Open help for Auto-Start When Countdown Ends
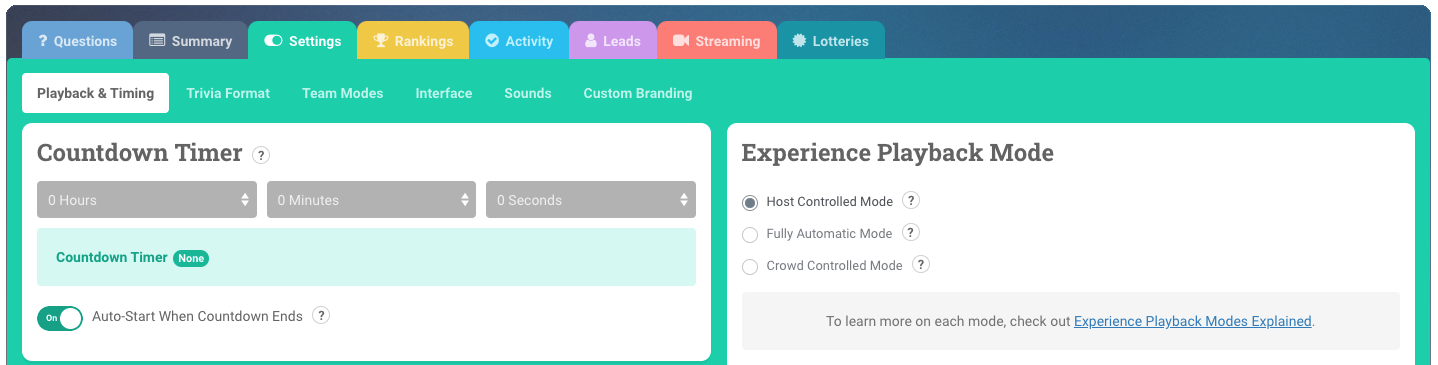 [320, 315]
